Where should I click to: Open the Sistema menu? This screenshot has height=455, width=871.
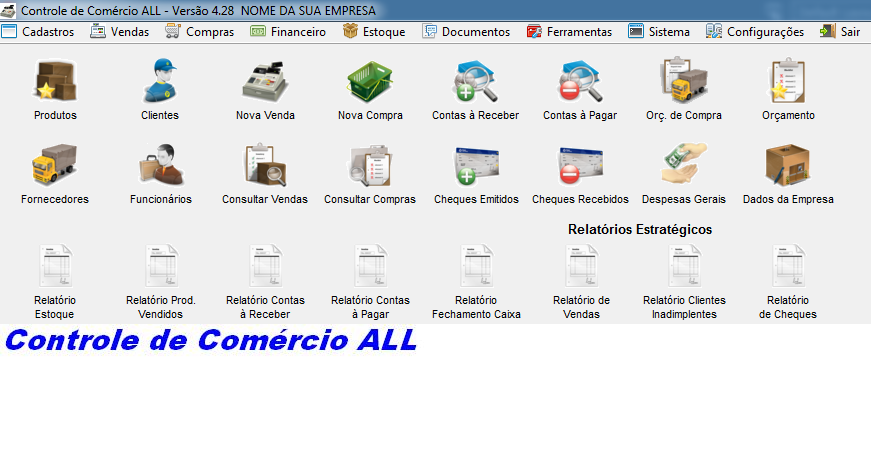659,32
